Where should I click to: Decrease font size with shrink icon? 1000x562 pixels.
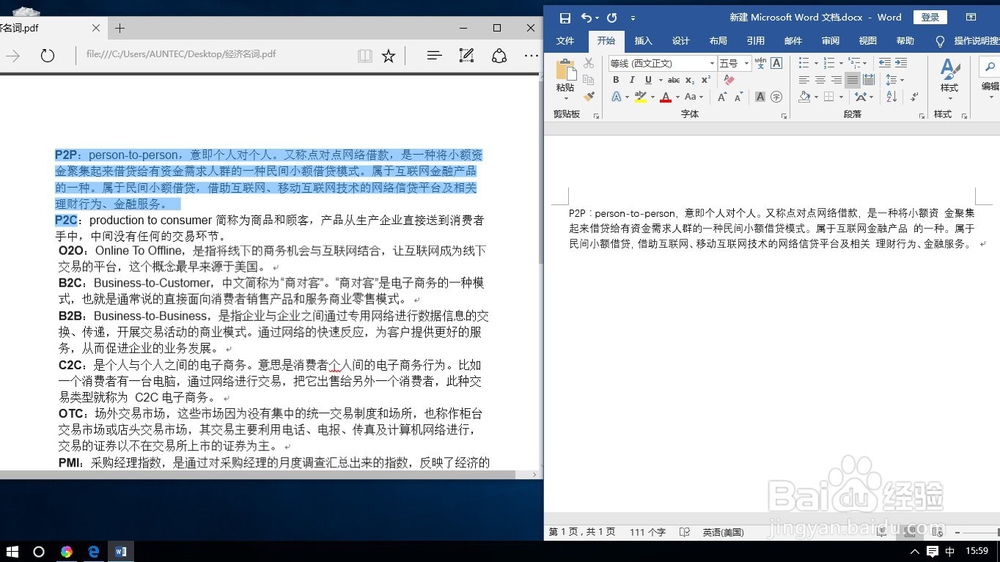coord(738,97)
